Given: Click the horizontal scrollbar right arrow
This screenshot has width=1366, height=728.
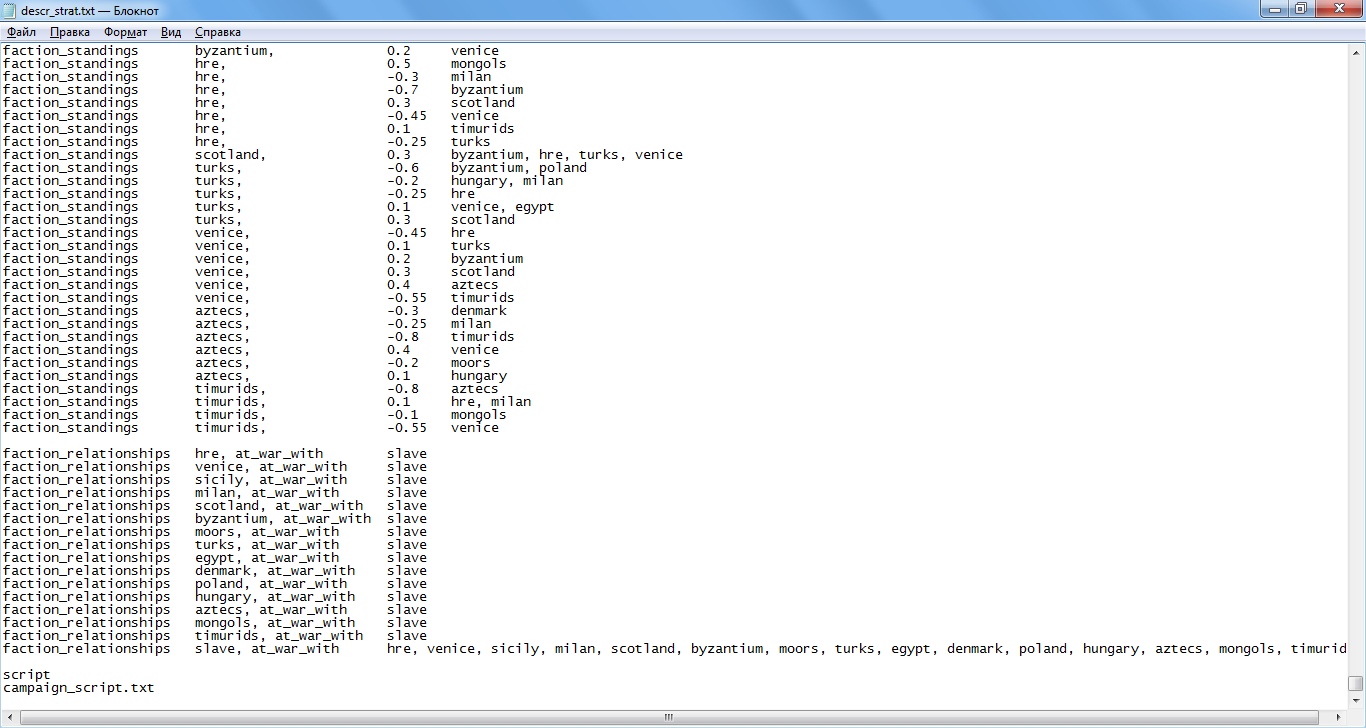Looking at the screenshot, I should click(1339, 717).
